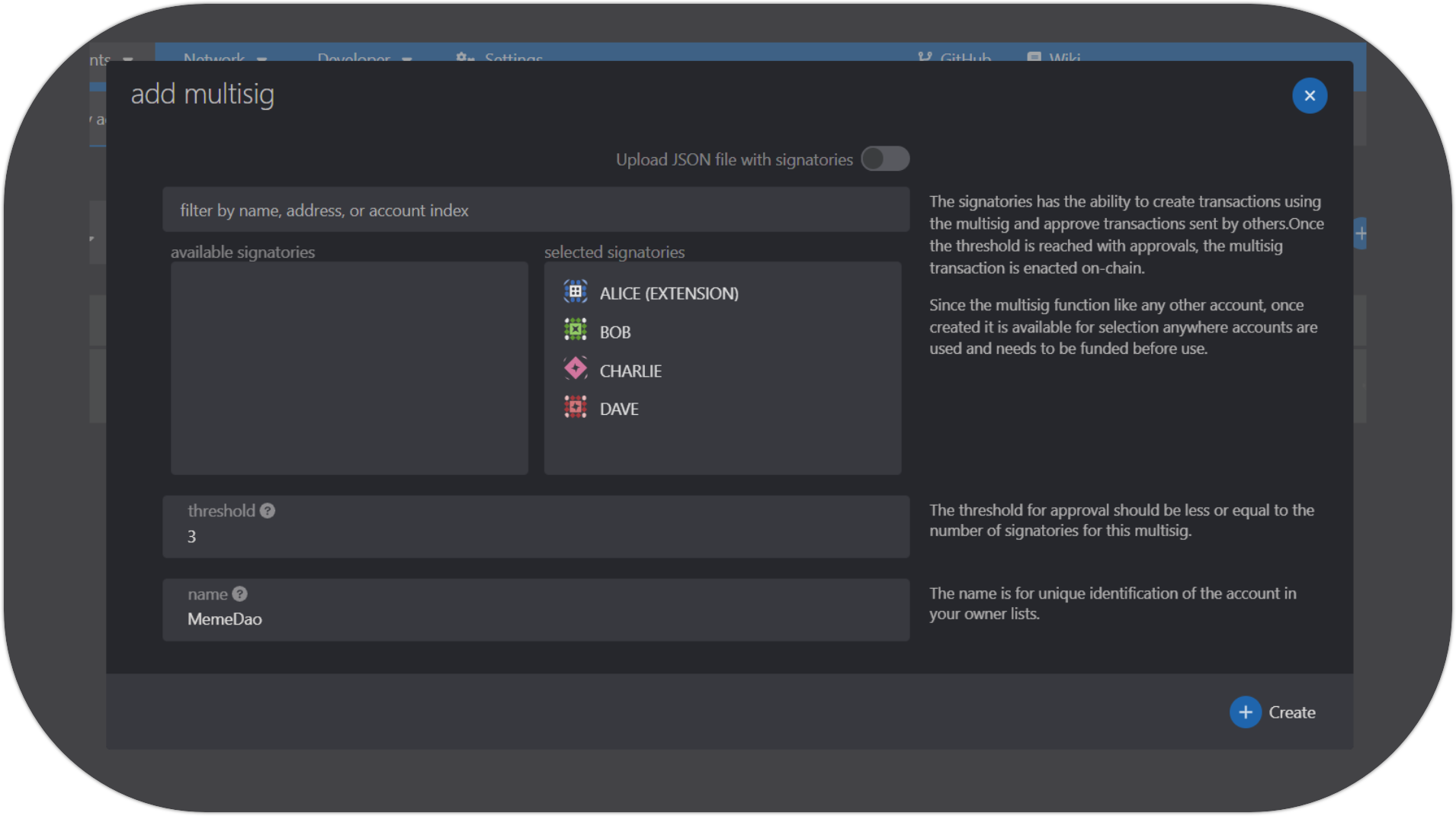Click the name help question mark
This screenshot has width=1456, height=816.
(x=239, y=594)
